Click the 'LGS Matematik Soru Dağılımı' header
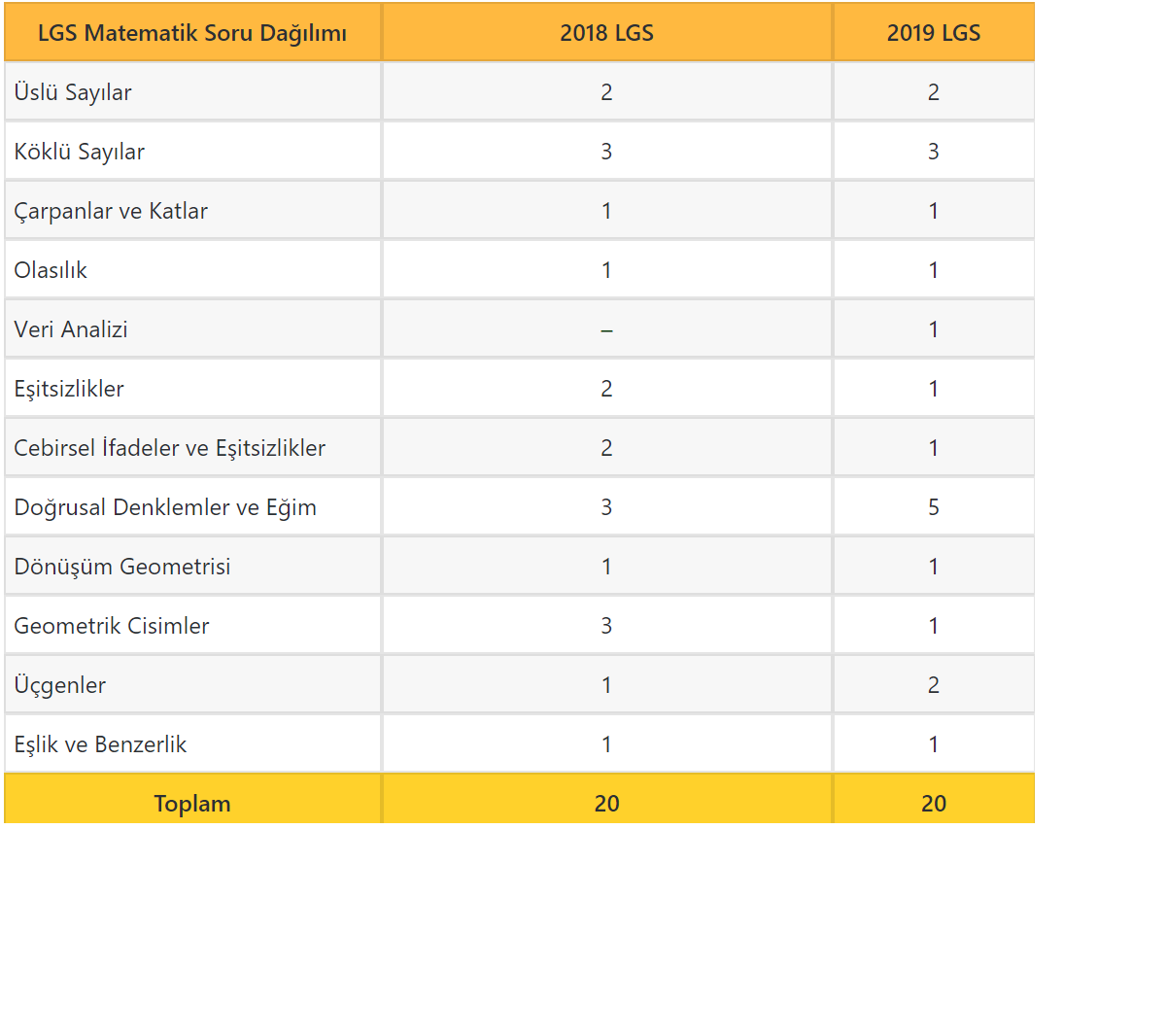1166x1036 pixels. pos(192,33)
